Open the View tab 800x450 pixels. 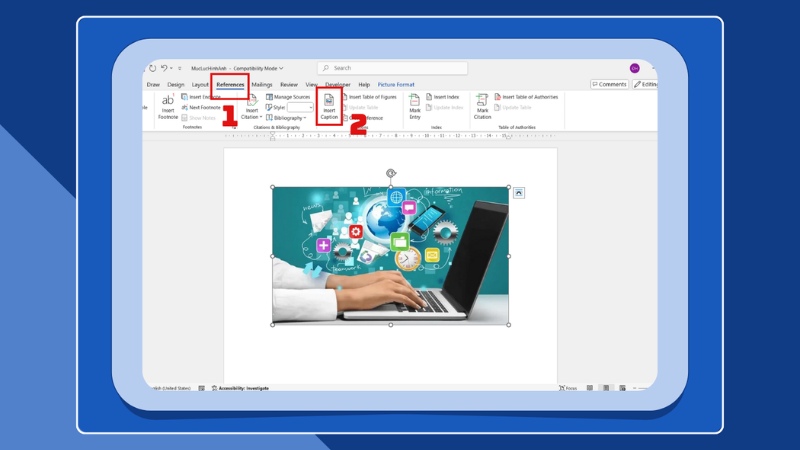click(x=311, y=85)
